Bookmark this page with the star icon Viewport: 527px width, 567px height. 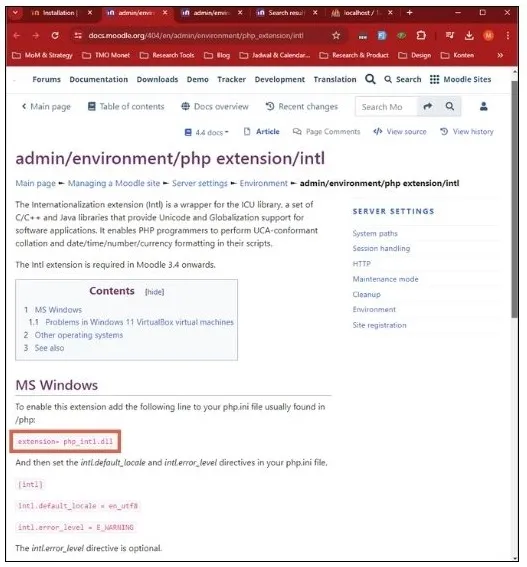[x=336, y=35]
